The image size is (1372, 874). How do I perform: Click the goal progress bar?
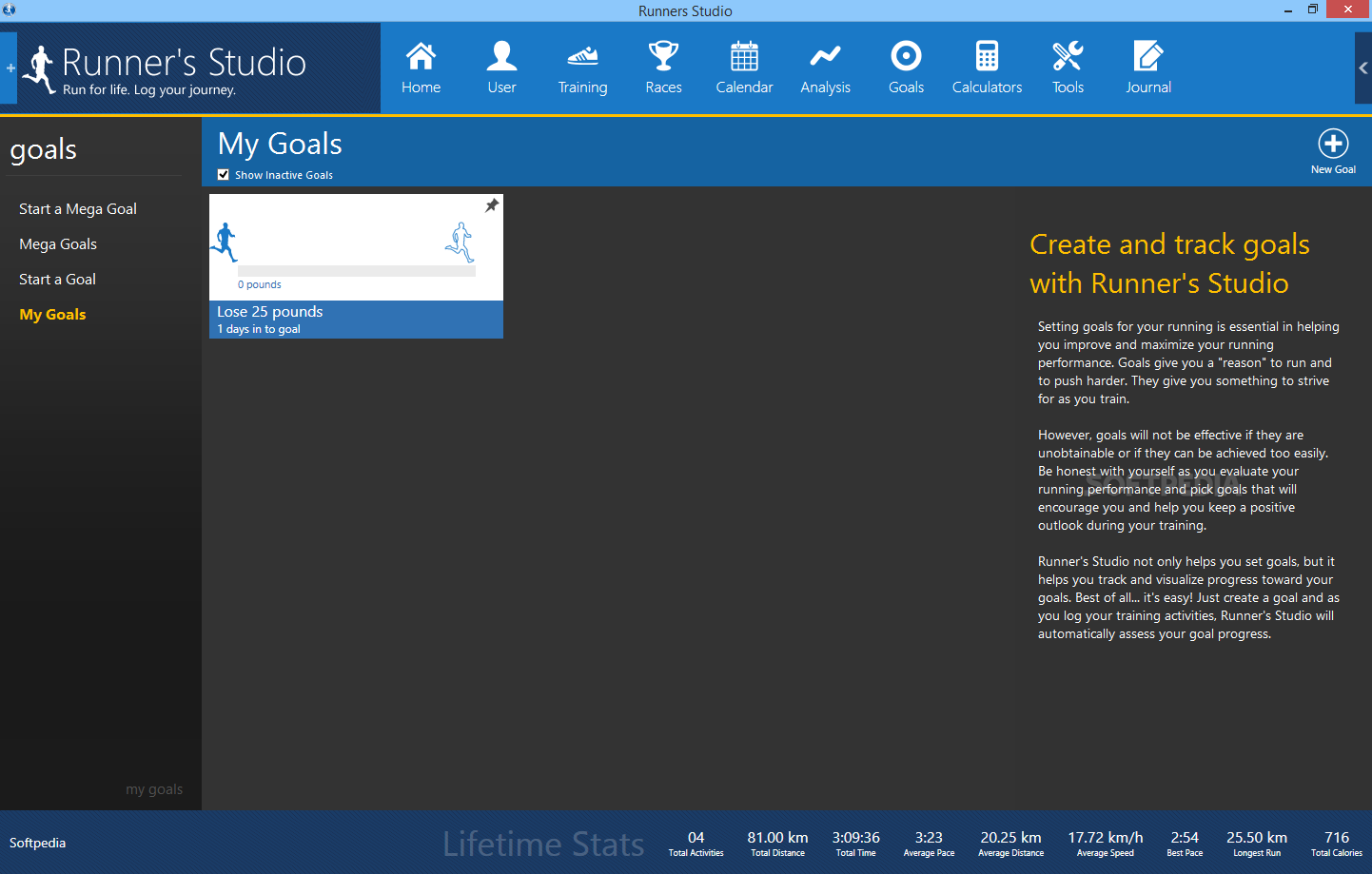pos(357,271)
